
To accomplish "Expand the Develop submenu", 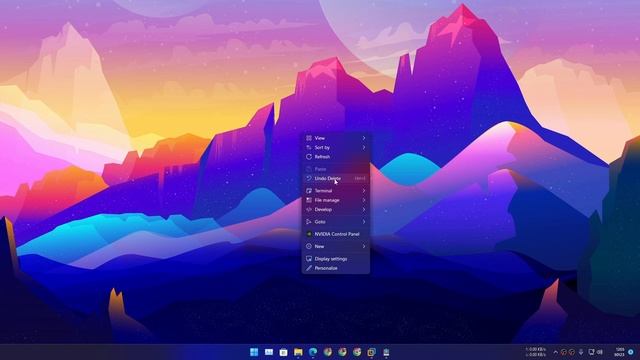I will tap(336, 209).
